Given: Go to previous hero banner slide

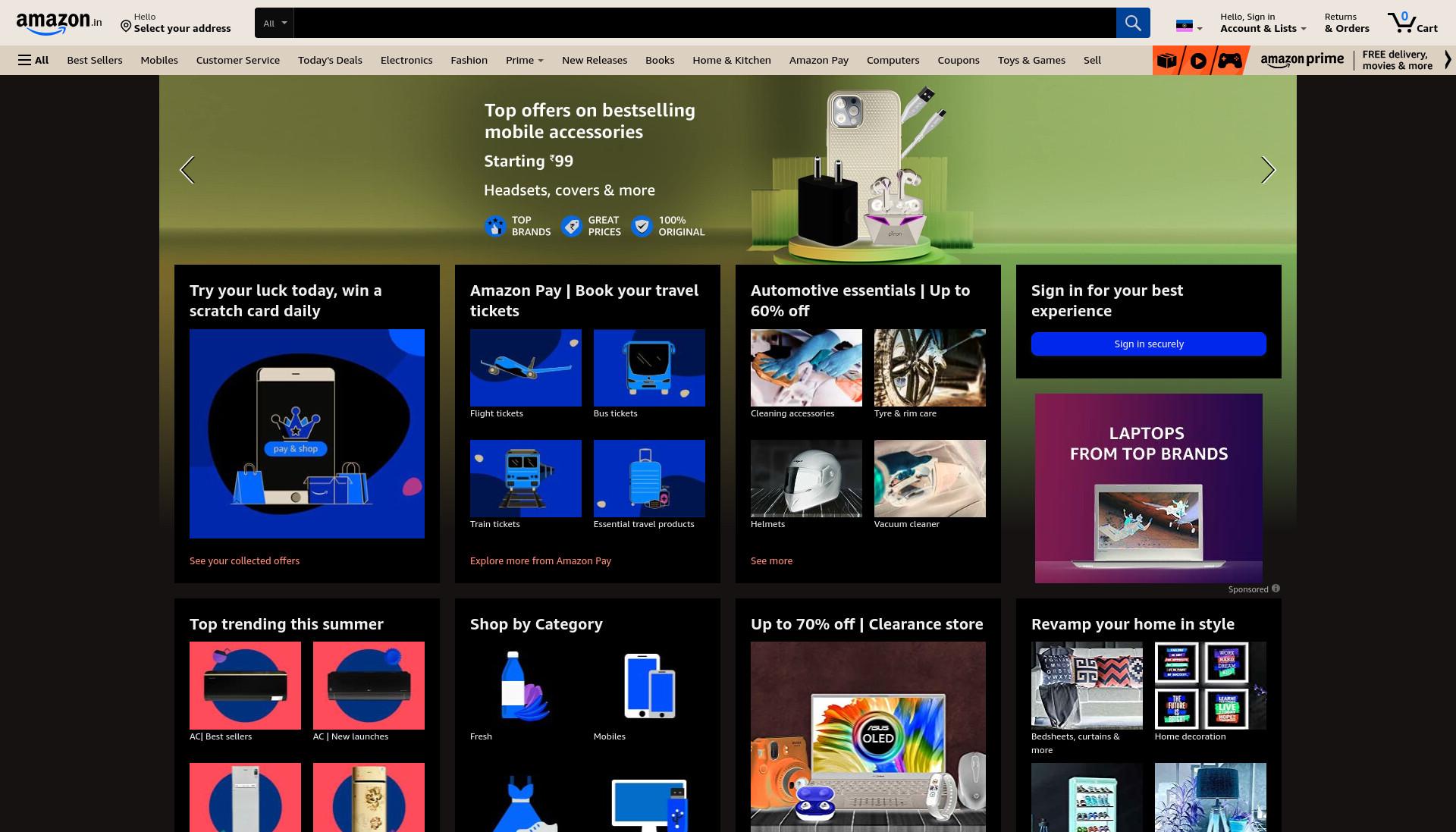Looking at the screenshot, I should (x=187, y=170).
